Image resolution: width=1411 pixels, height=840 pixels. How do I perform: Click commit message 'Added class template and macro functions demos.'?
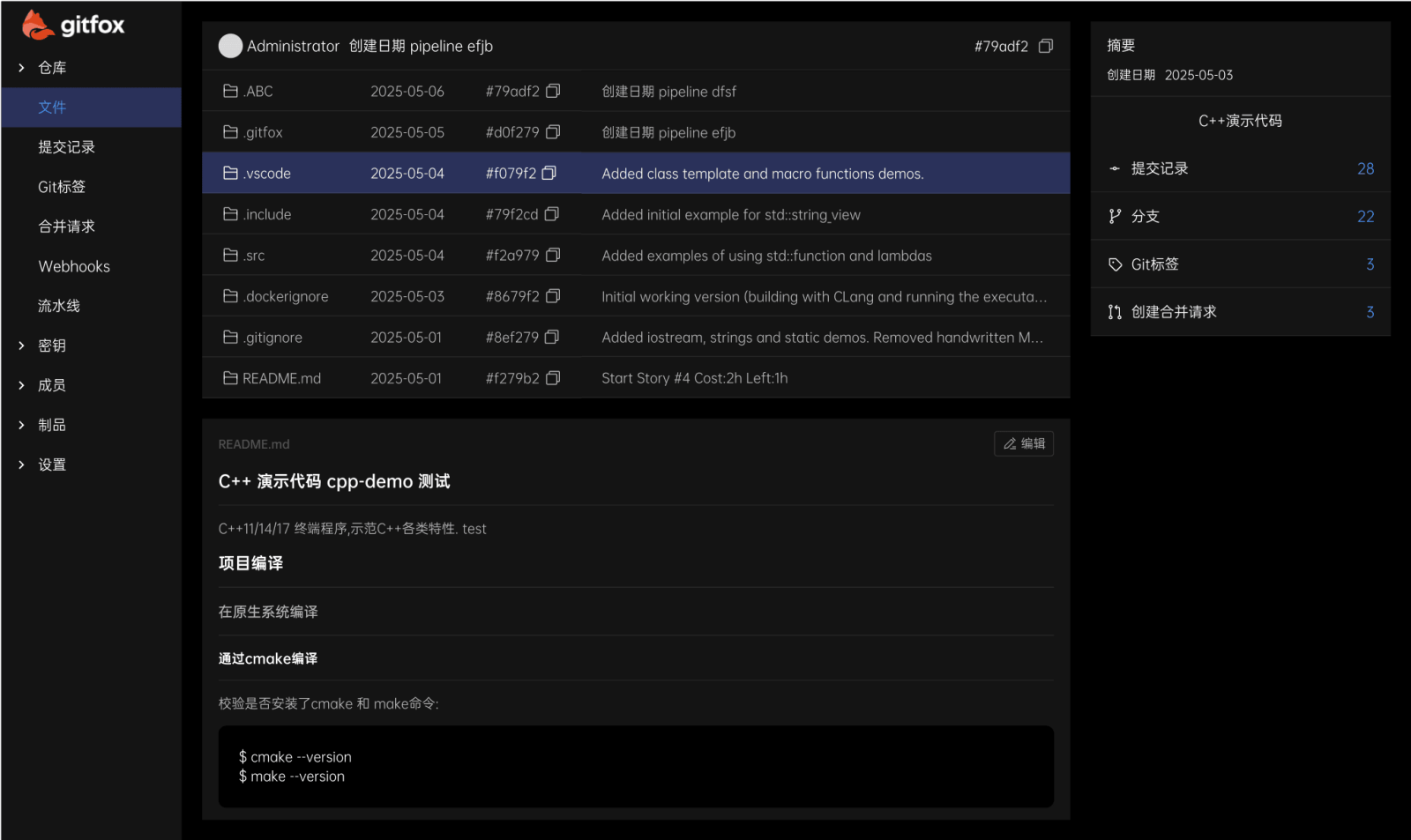click(x=763, y=174)
